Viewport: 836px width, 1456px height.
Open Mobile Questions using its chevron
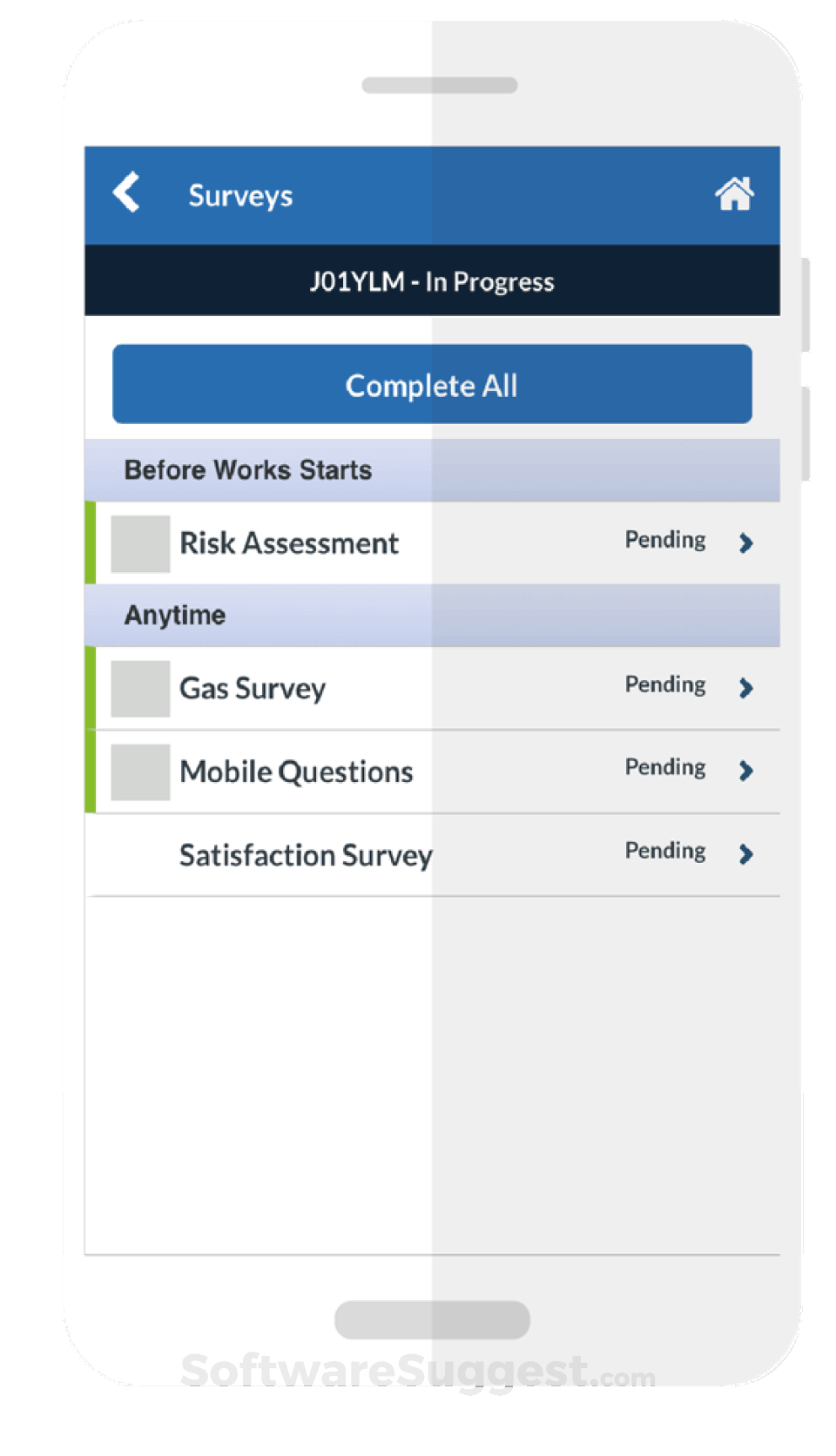(x=745, y=771)
